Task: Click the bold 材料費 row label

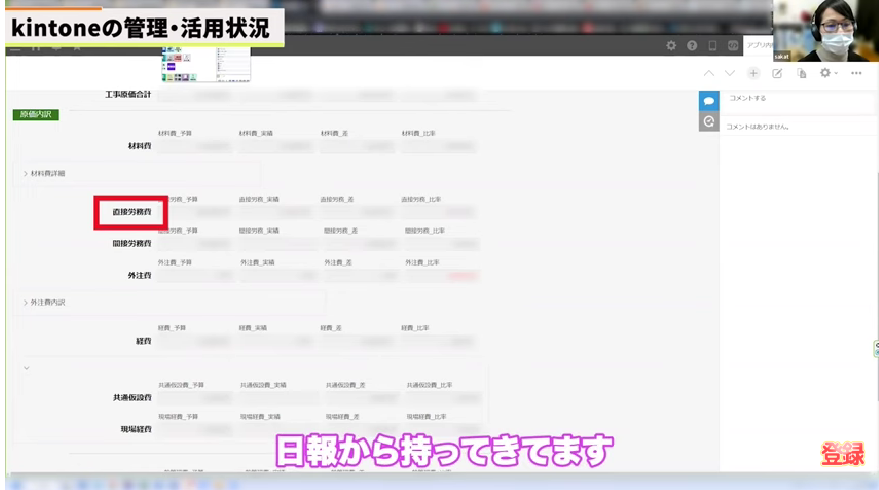Action: click(140, 146)
